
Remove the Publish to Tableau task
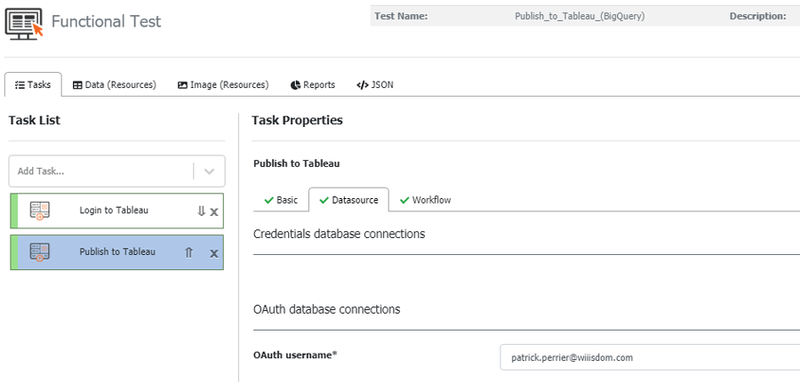point(214,253)
